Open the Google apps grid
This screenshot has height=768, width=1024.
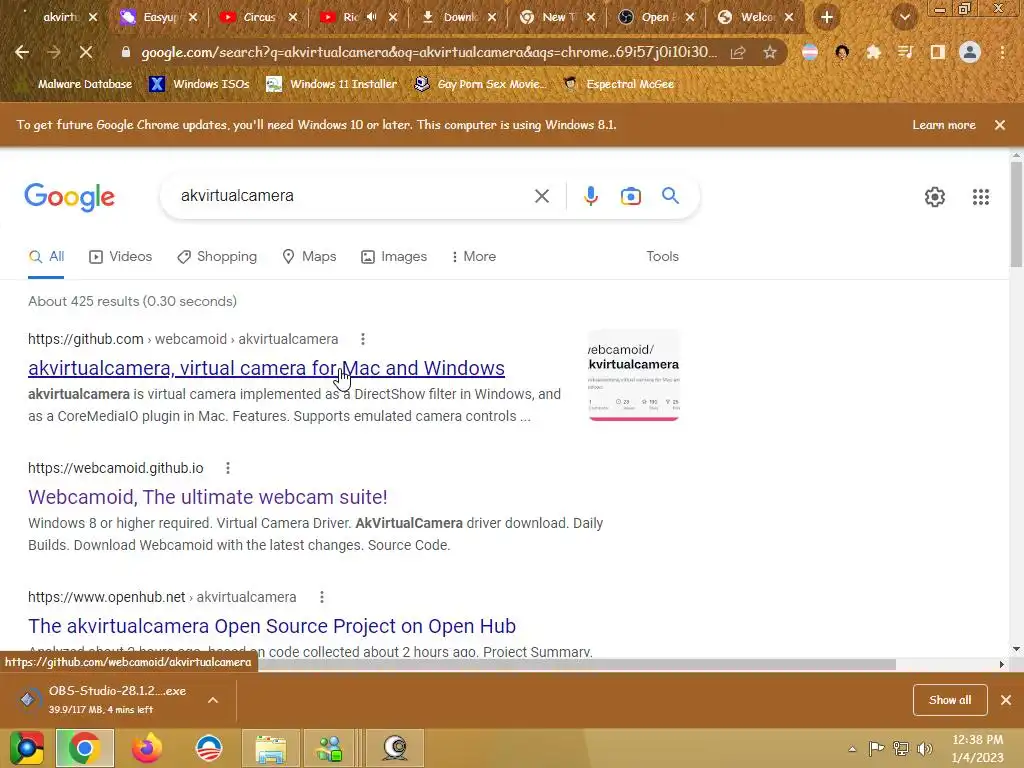point(980,197)
